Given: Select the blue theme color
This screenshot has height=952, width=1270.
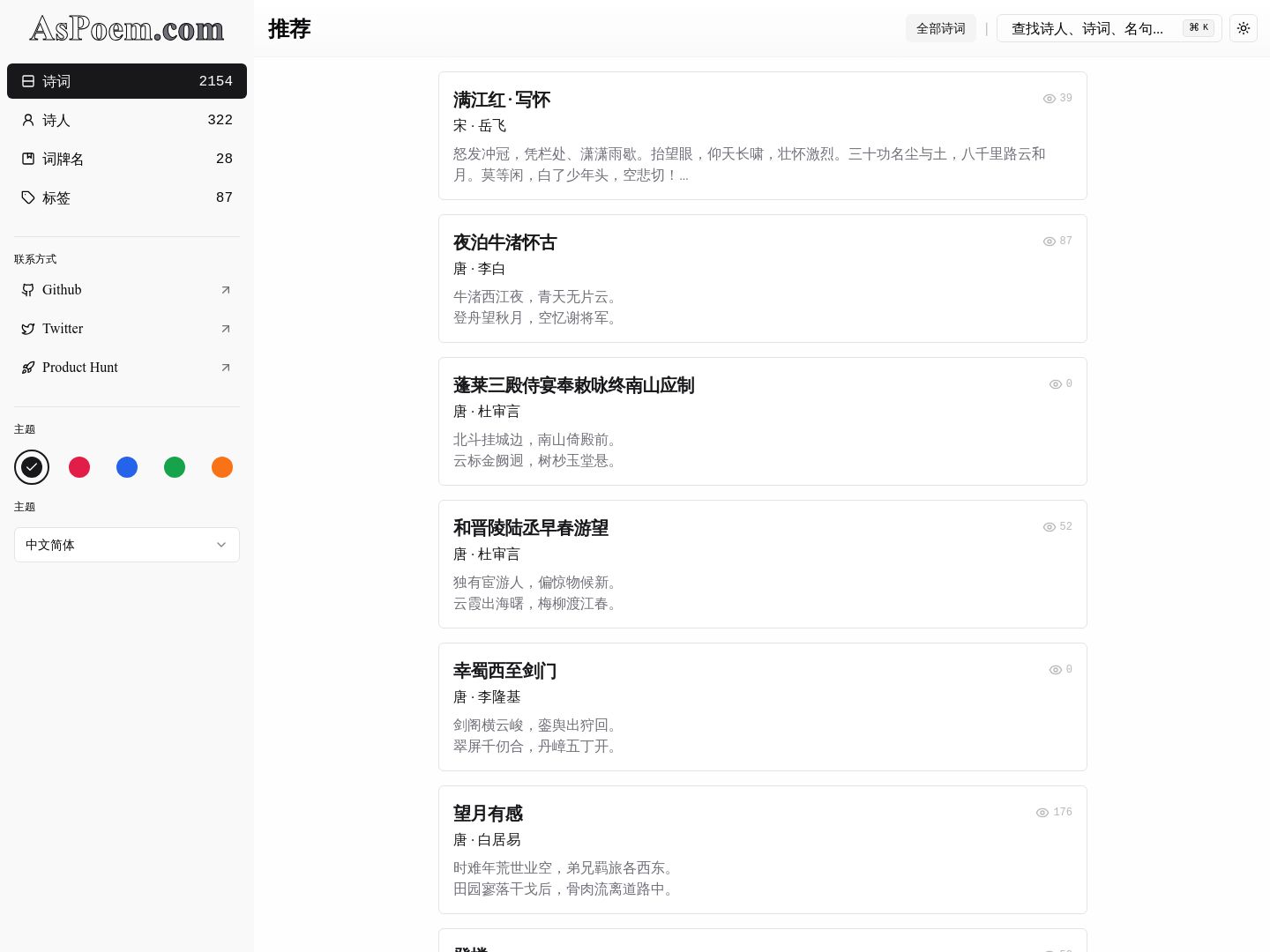Looking at the screenshot, I should [x=127, y=467].
